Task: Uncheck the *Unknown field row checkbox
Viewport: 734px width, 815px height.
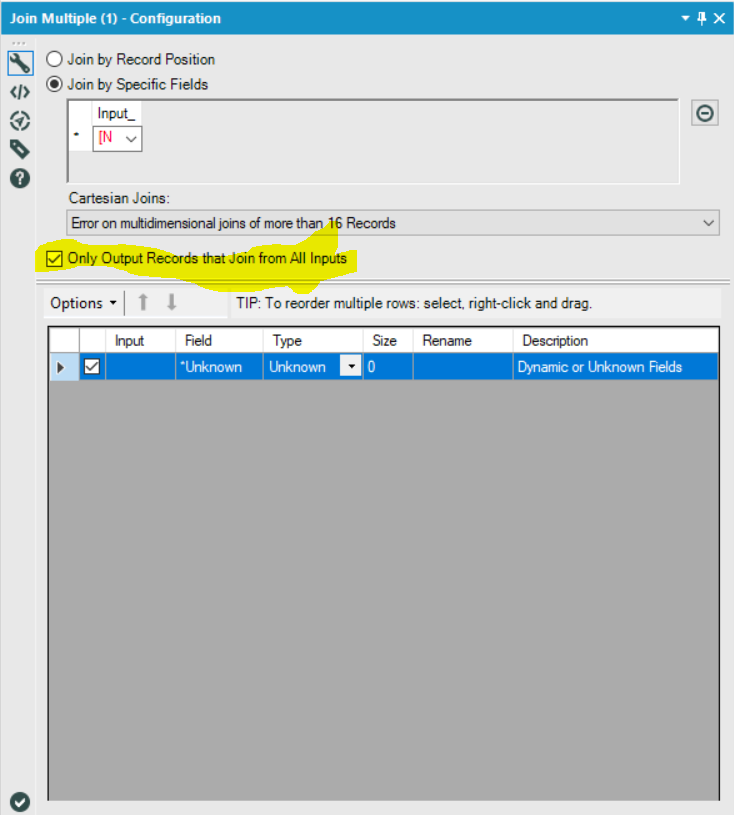Action: (x=92, y=366)
